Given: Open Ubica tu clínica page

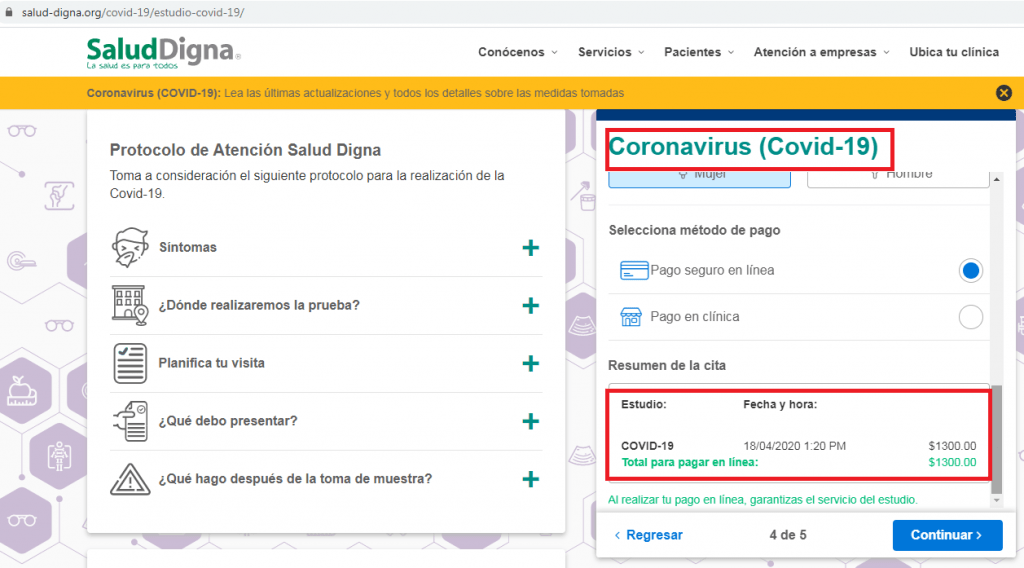Looking at the screenshot, I should (954, 52).
